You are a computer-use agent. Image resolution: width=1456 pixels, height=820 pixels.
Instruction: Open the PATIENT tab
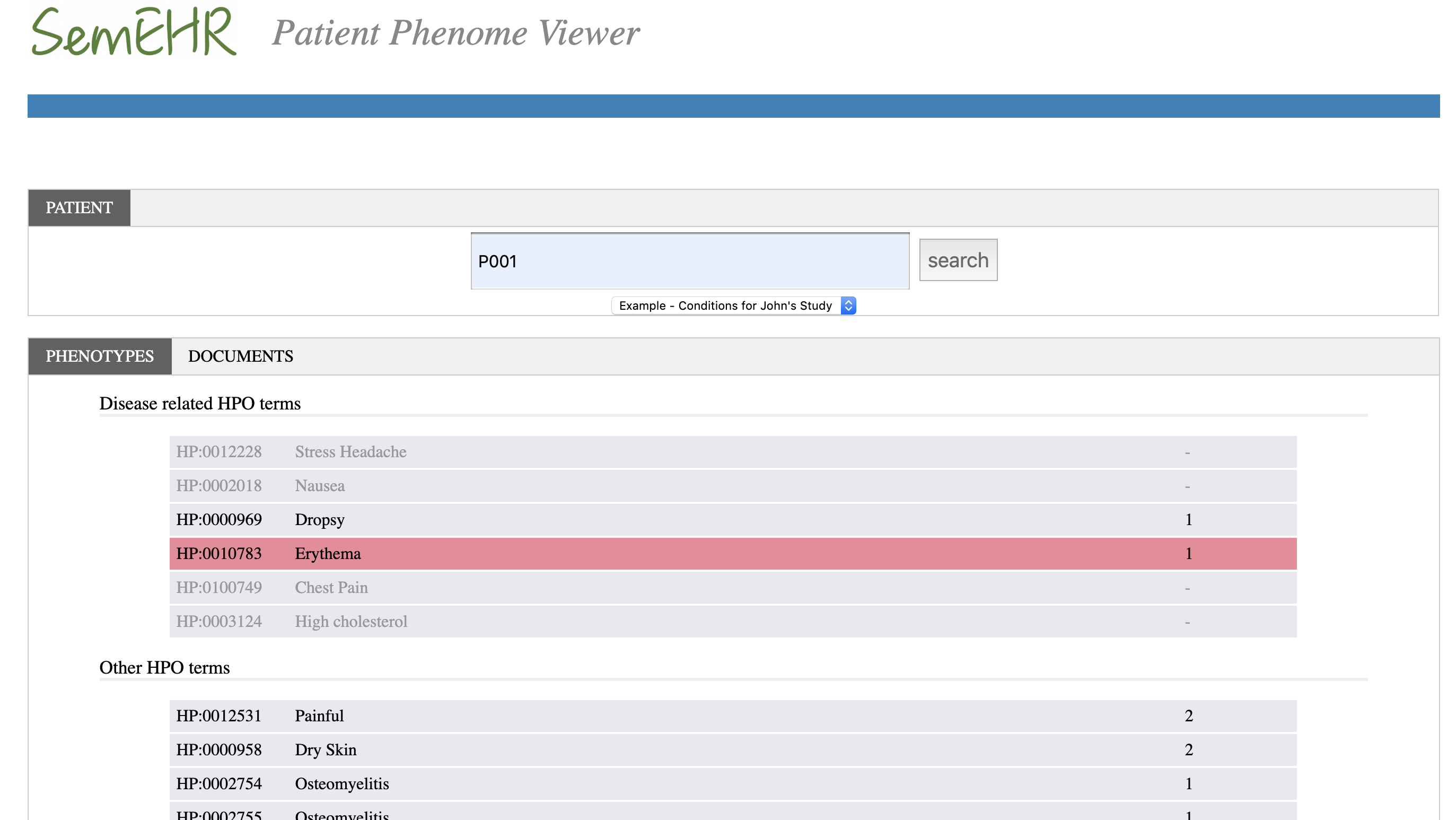pyautogui.click(x=79, y=208)
